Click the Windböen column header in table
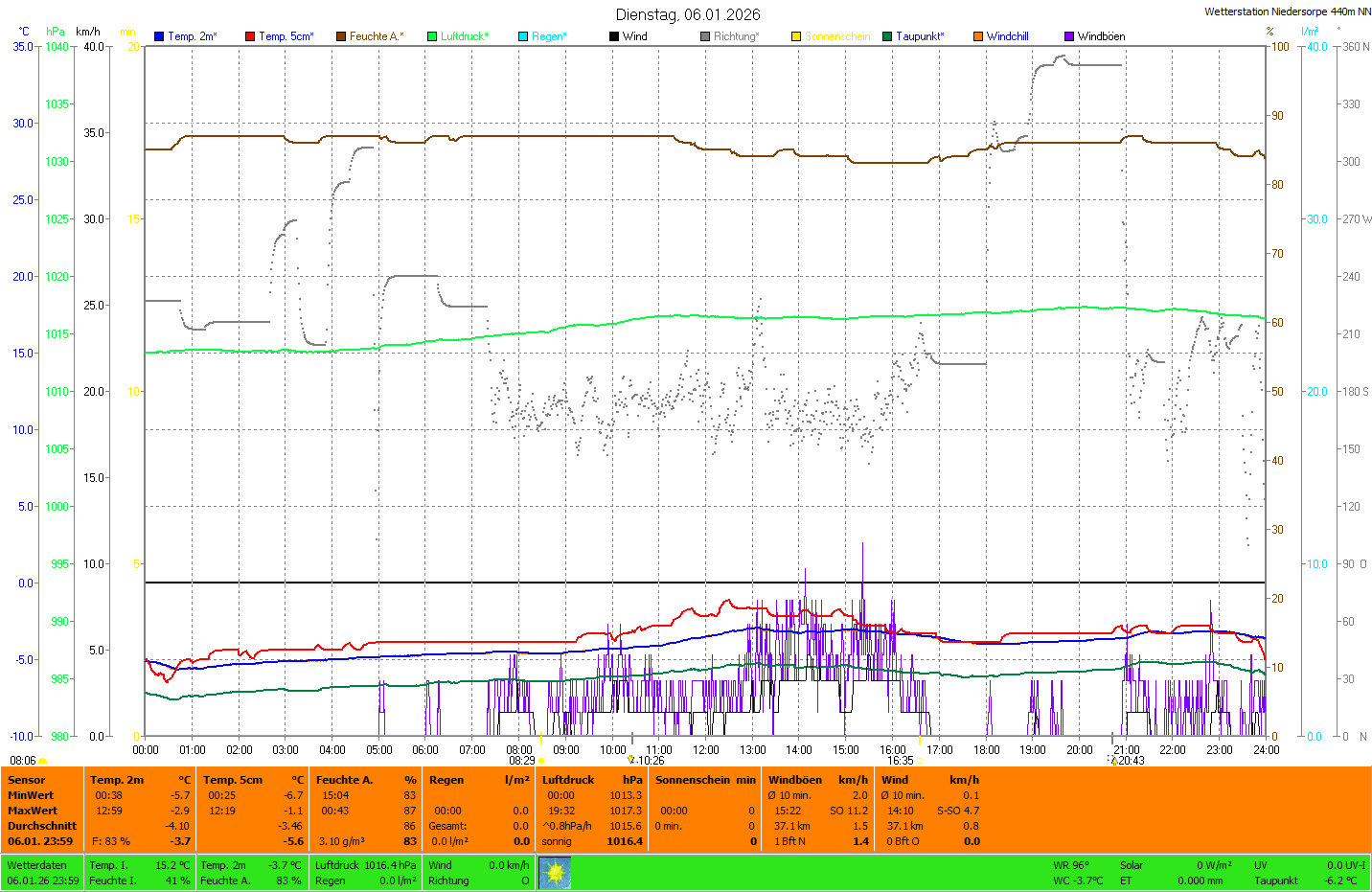The height and width of the screenshot is (892, 1372). 795,780
